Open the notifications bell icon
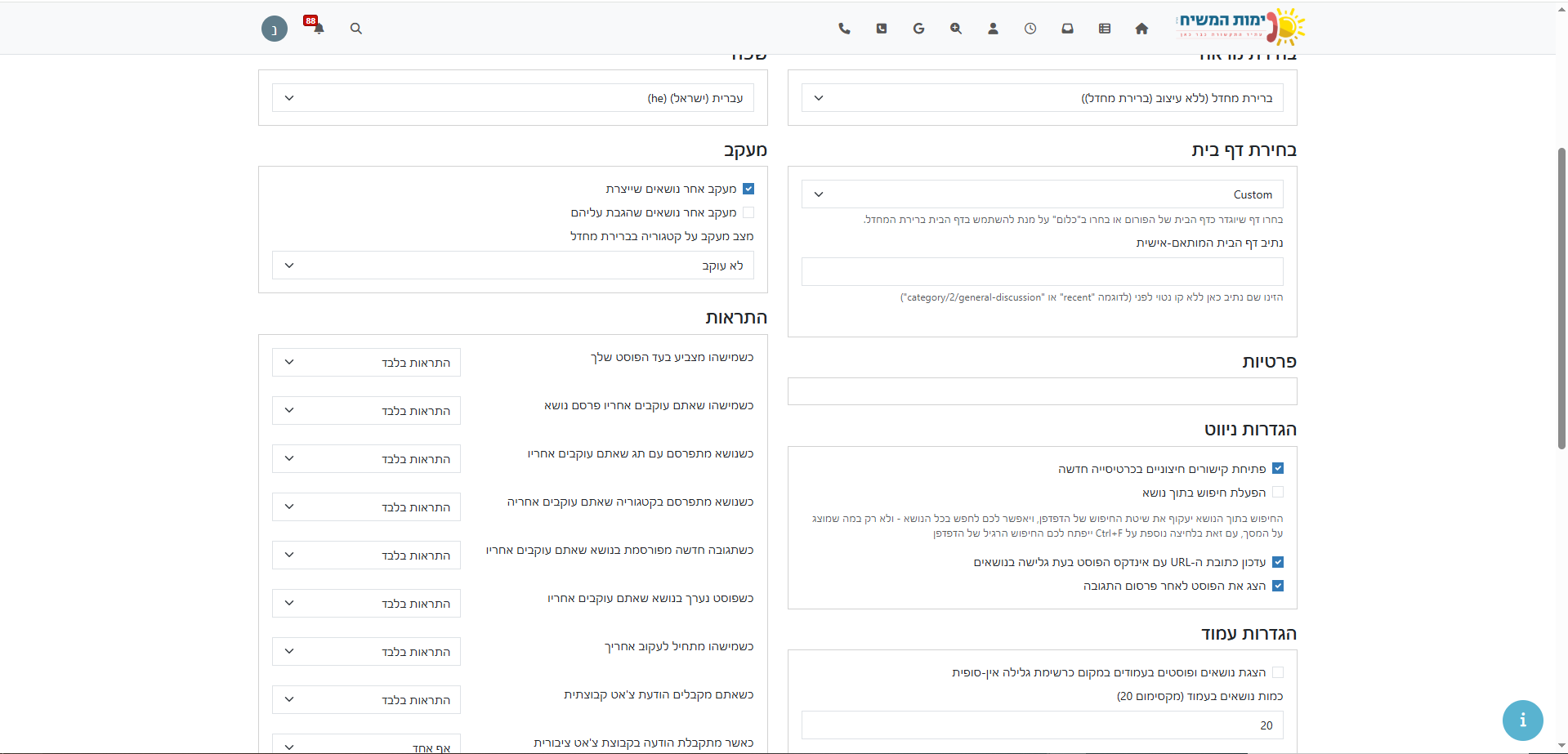 click(318, 28)
